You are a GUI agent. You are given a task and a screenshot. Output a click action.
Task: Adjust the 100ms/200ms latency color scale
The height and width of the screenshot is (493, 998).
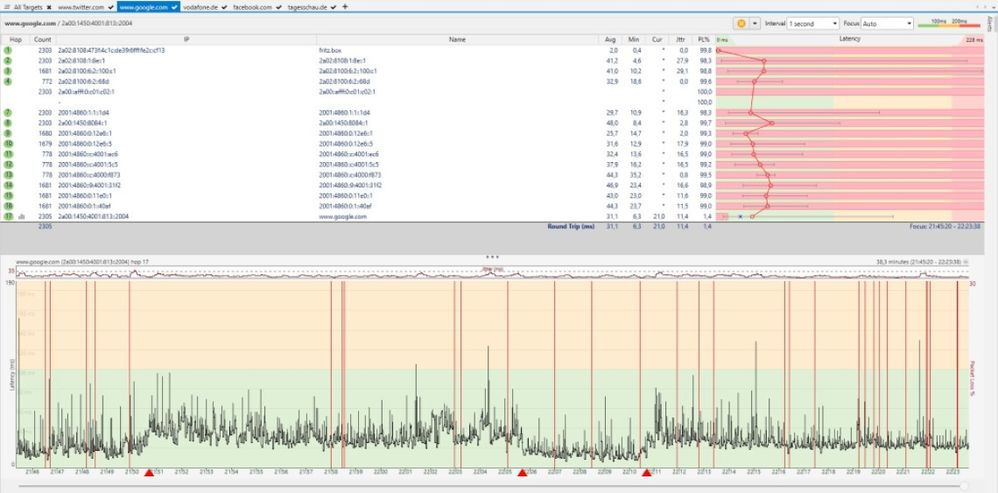tap(948, 24)
